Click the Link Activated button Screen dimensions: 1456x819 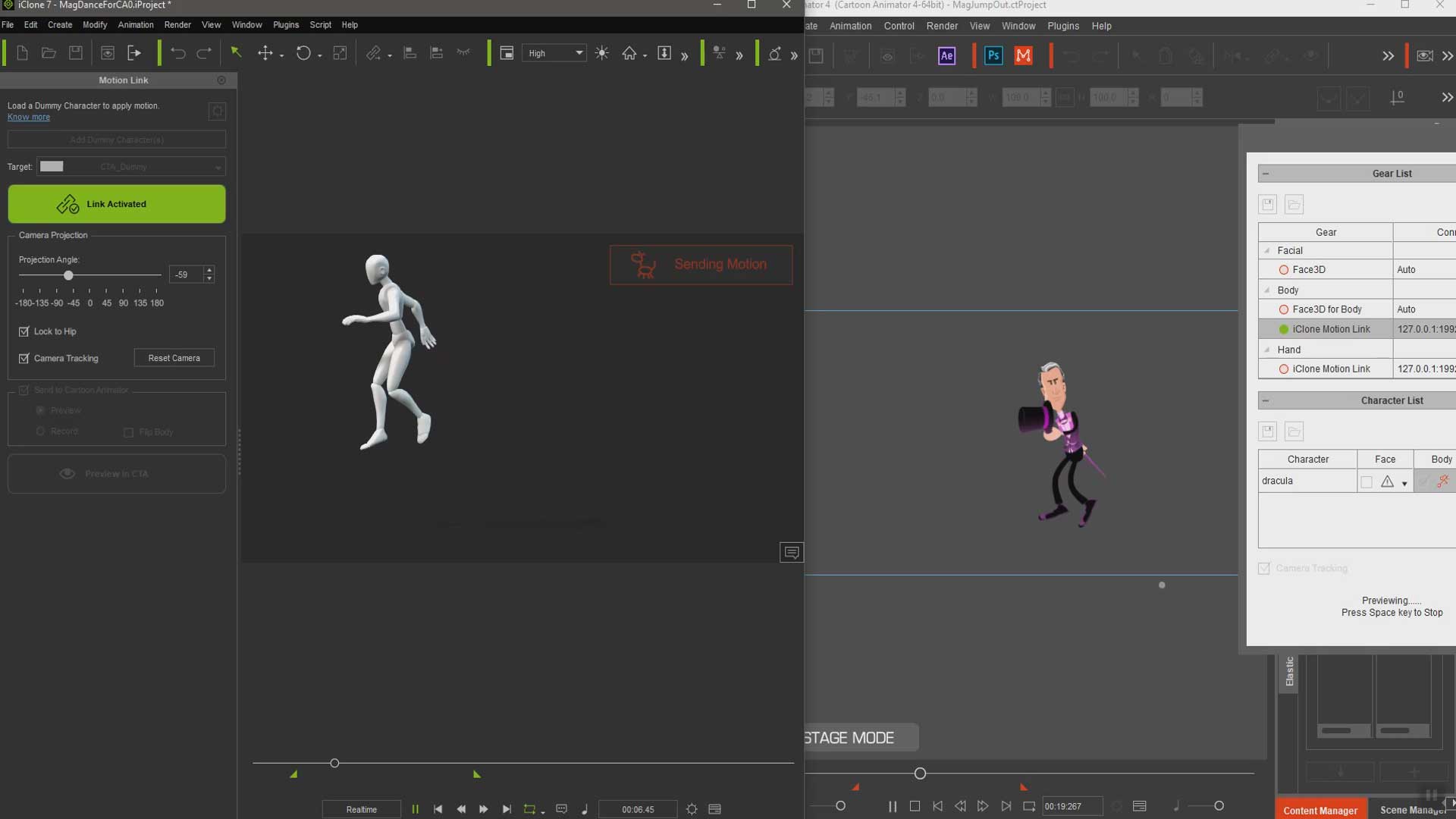pos(117,204)
